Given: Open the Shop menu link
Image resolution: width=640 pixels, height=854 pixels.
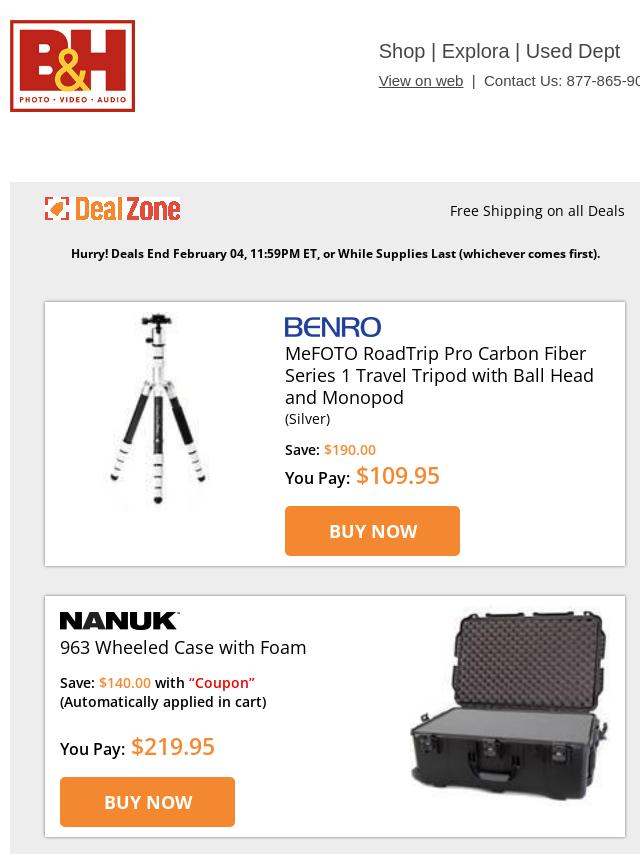Looking at the screenshot, I should [x=402, y=51].
